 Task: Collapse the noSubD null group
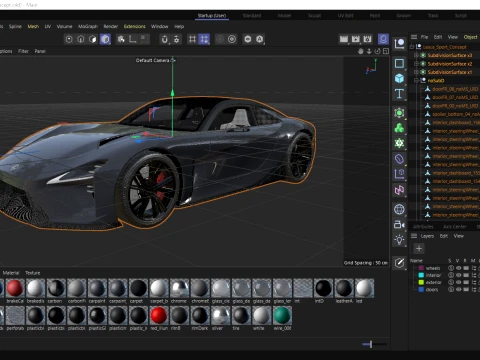click(x=416, y=80)
